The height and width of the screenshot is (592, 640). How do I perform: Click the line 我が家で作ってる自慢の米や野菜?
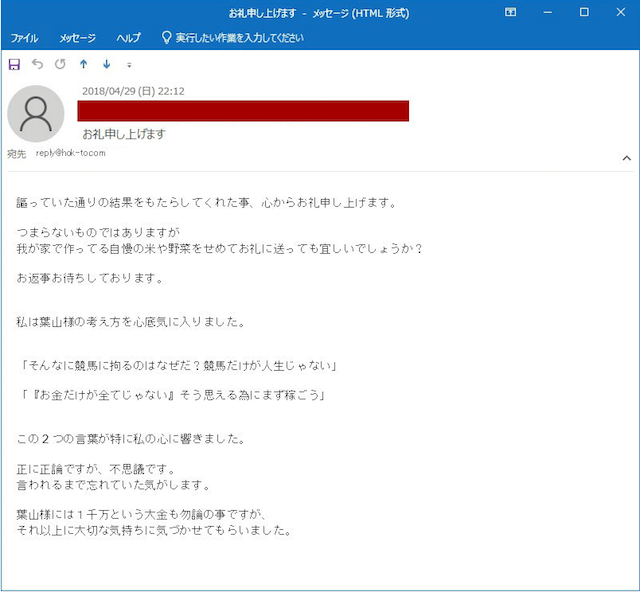(104, 248)
